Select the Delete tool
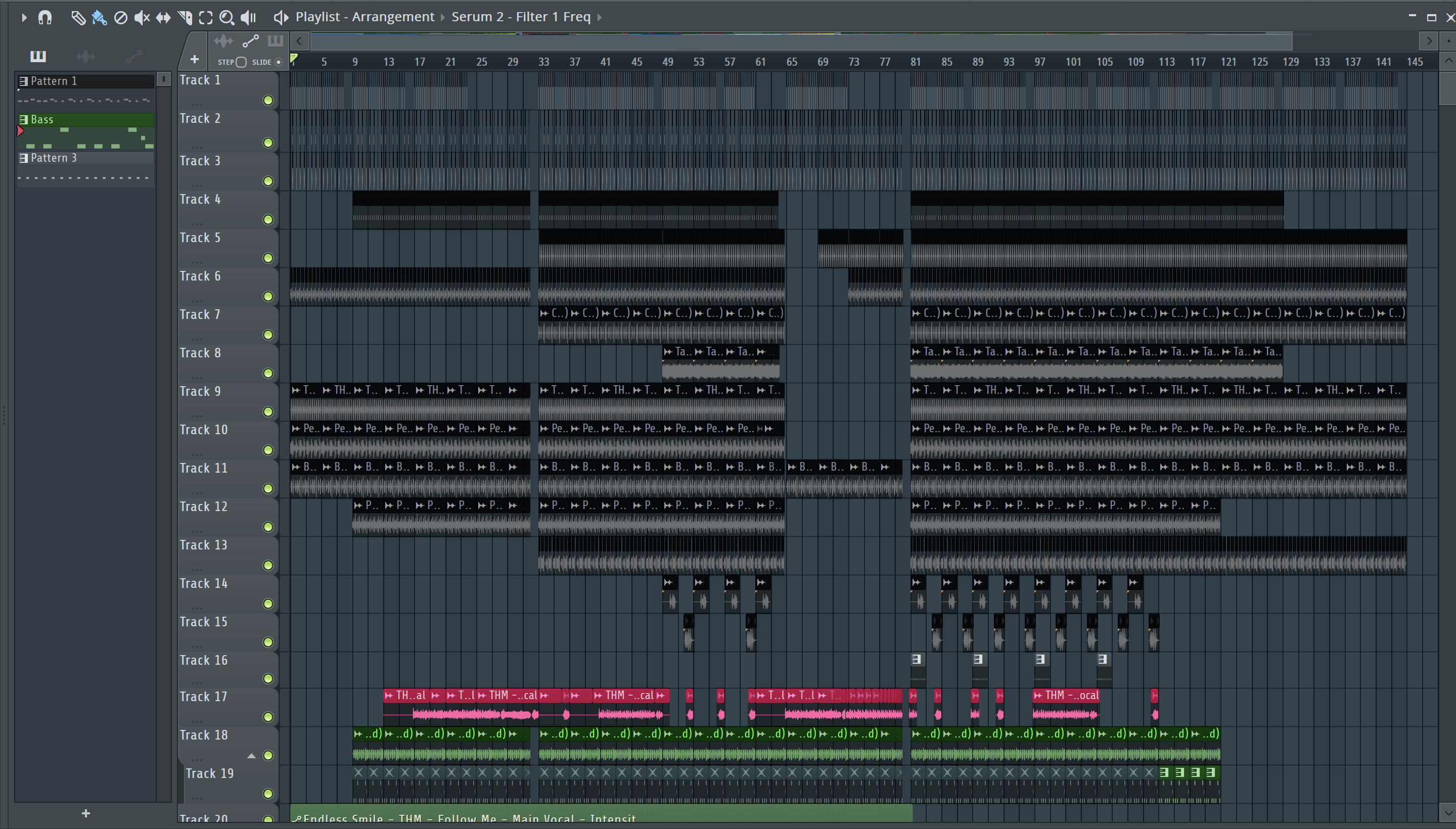 [x=121, y=18]
